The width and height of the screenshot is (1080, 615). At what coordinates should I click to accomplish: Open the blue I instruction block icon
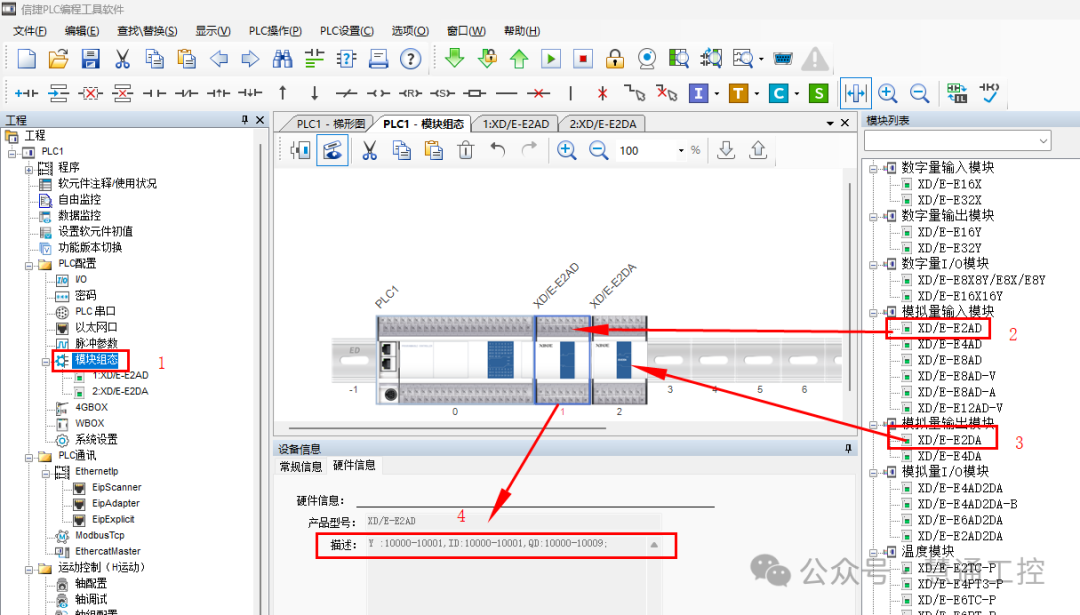point(698,93)
